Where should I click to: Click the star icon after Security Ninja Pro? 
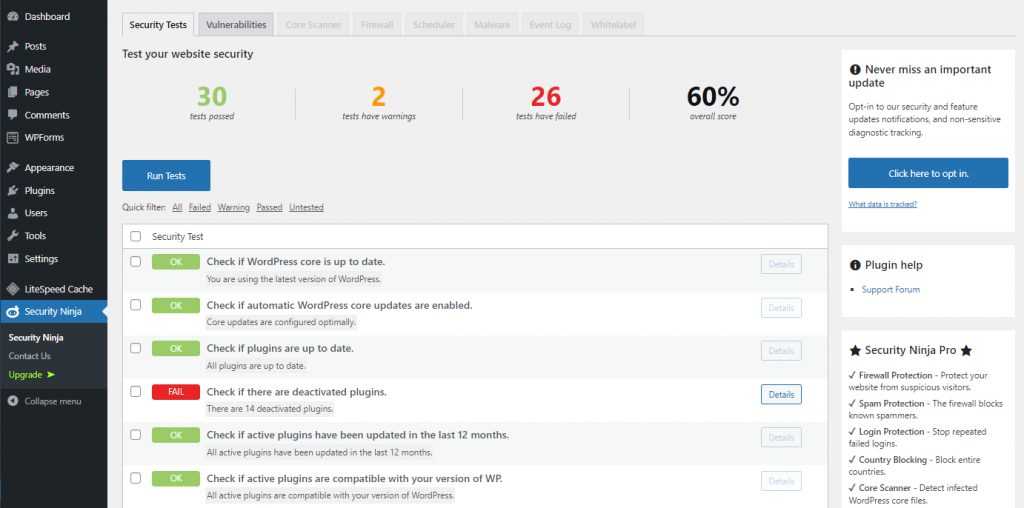tap(967, 351)
